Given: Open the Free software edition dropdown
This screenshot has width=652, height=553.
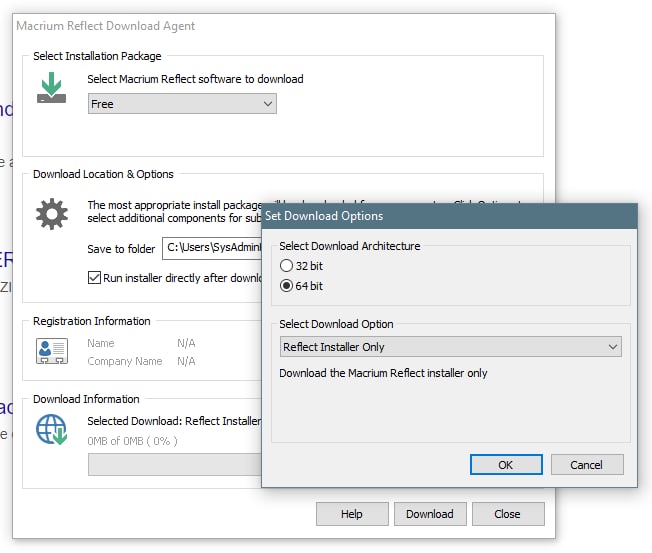Looking at the screenshot, I should click(182, 104).
